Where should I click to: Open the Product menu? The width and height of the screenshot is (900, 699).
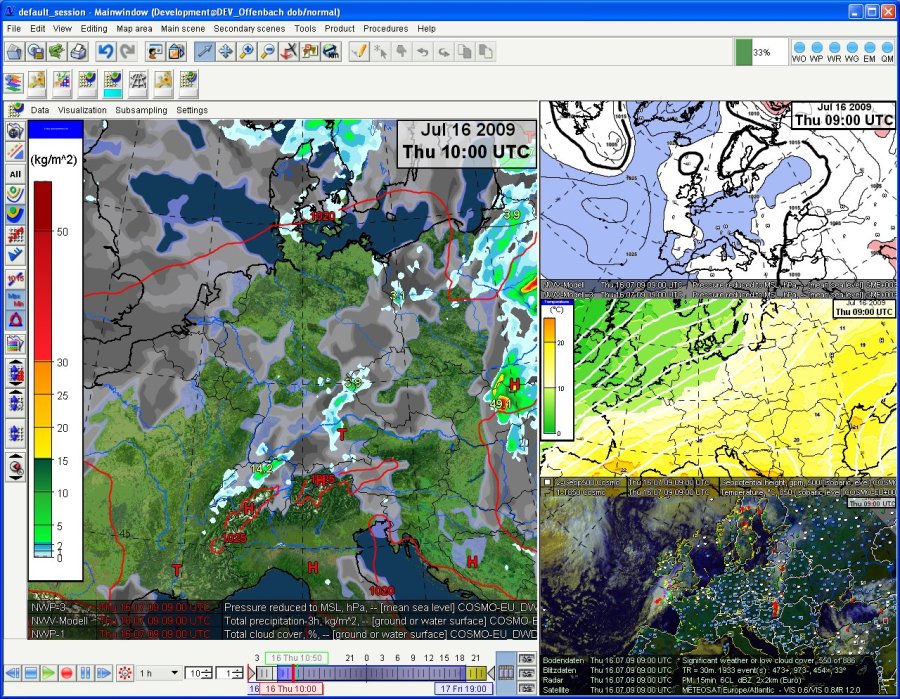[x=340, y=29]
